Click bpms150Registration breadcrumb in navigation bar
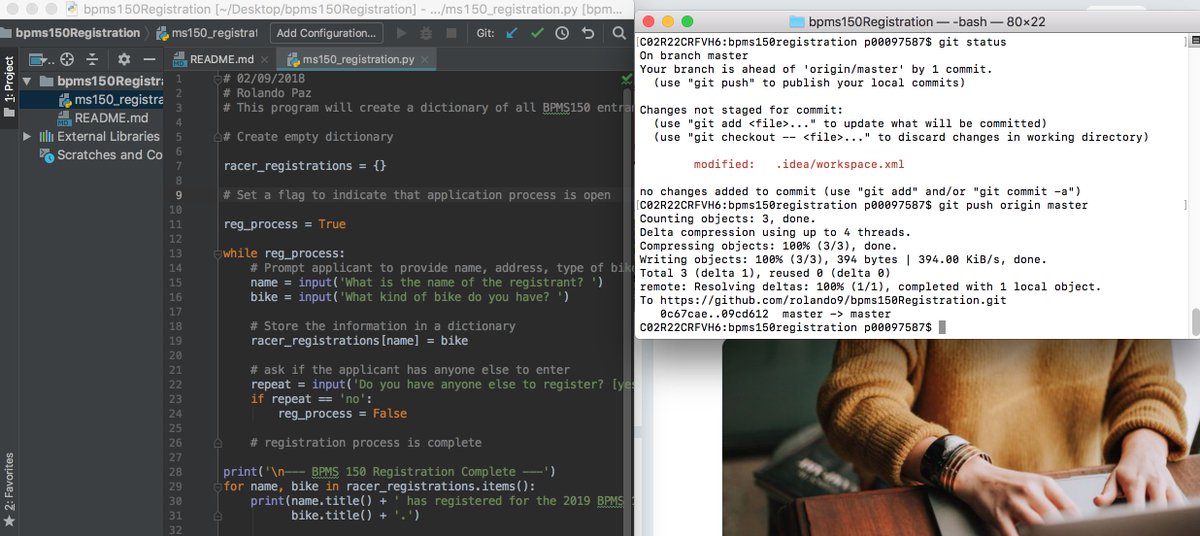Viewport: 1200px width, 536px height. [x=70, y=33]
